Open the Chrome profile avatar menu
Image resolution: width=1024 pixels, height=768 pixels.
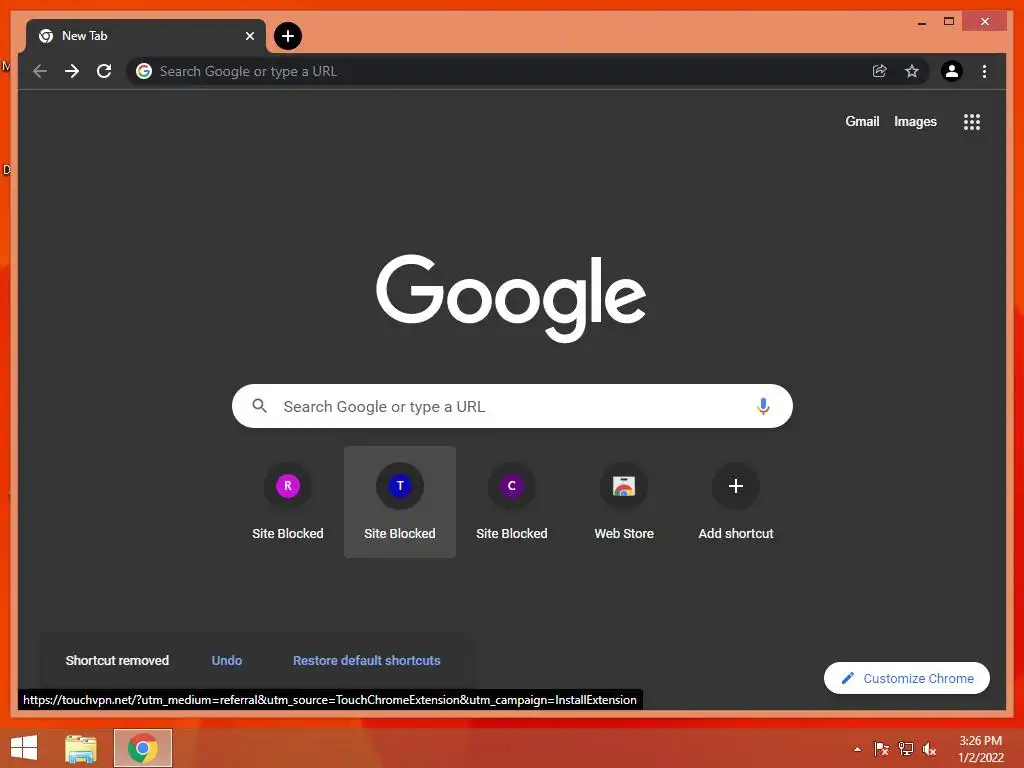tap(952, 71)
